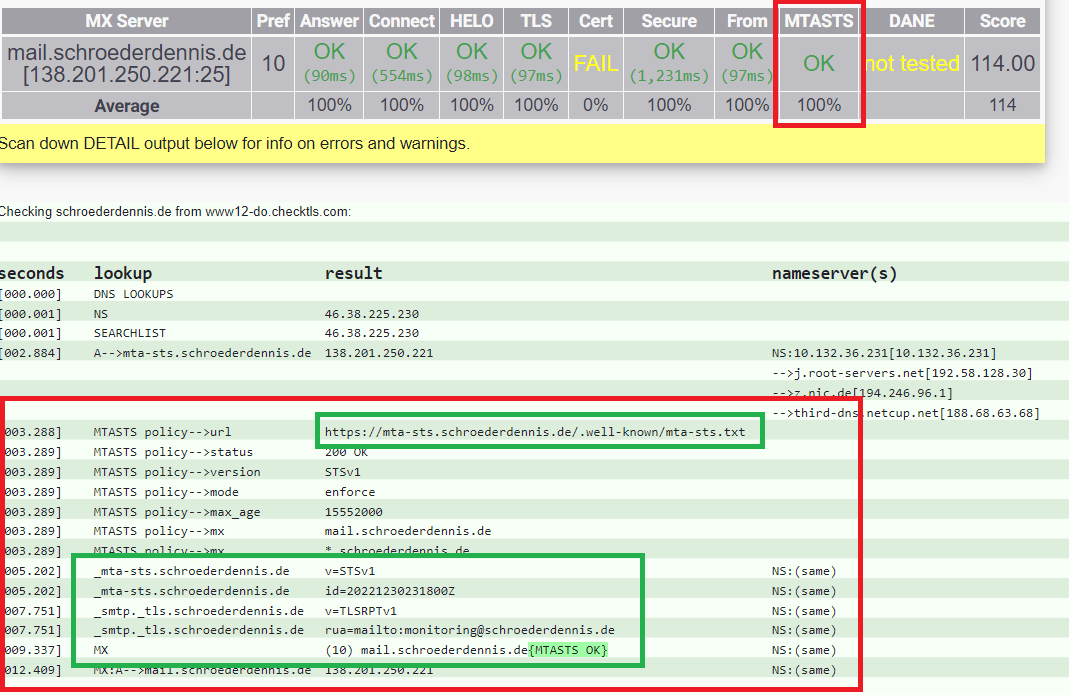1069x695 pixels.
Task: Click the Average row 100% under Connect
Action: coord(401,105)
